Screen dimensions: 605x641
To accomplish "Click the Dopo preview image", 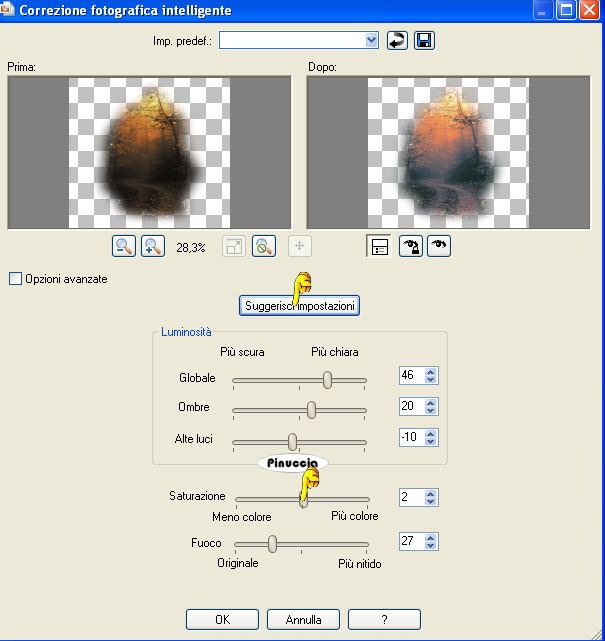I will click(448, 152).
